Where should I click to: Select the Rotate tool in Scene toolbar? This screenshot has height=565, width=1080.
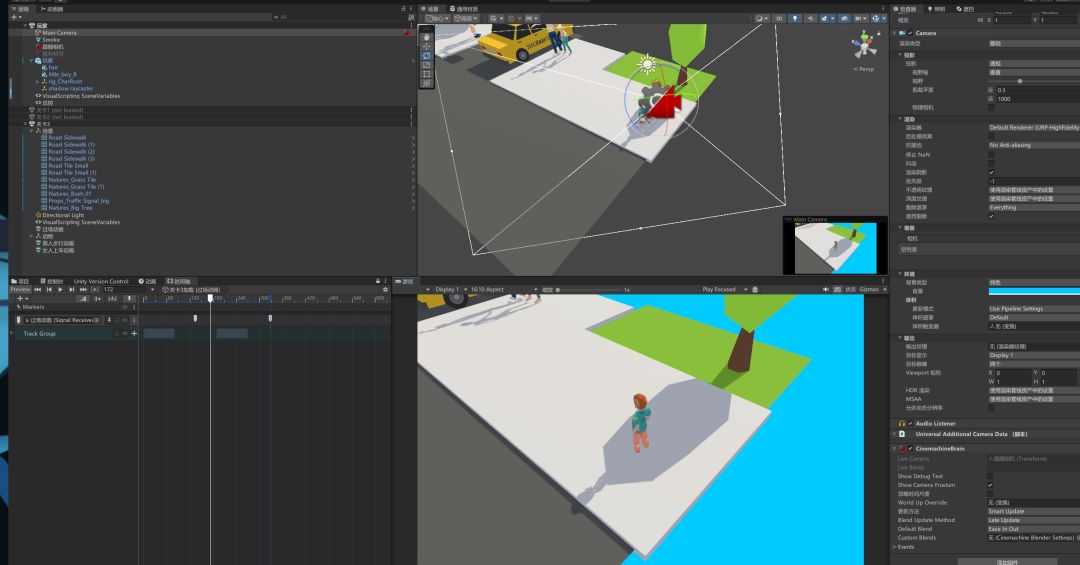tap(426, 55)
